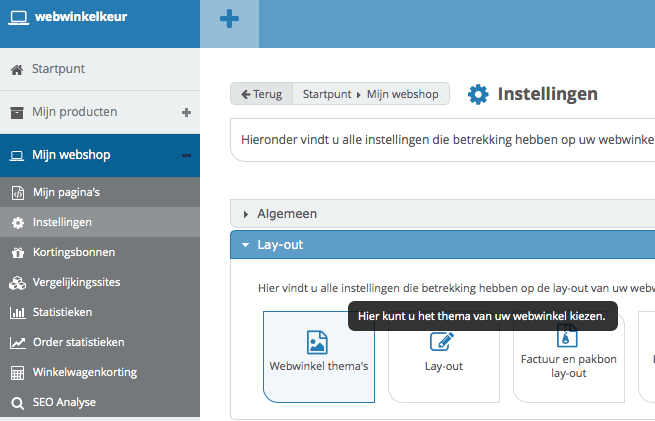Viewport: 655px width, 421px height.
Task: Click the plus icon in top tab bar
Action: (229, 19)
